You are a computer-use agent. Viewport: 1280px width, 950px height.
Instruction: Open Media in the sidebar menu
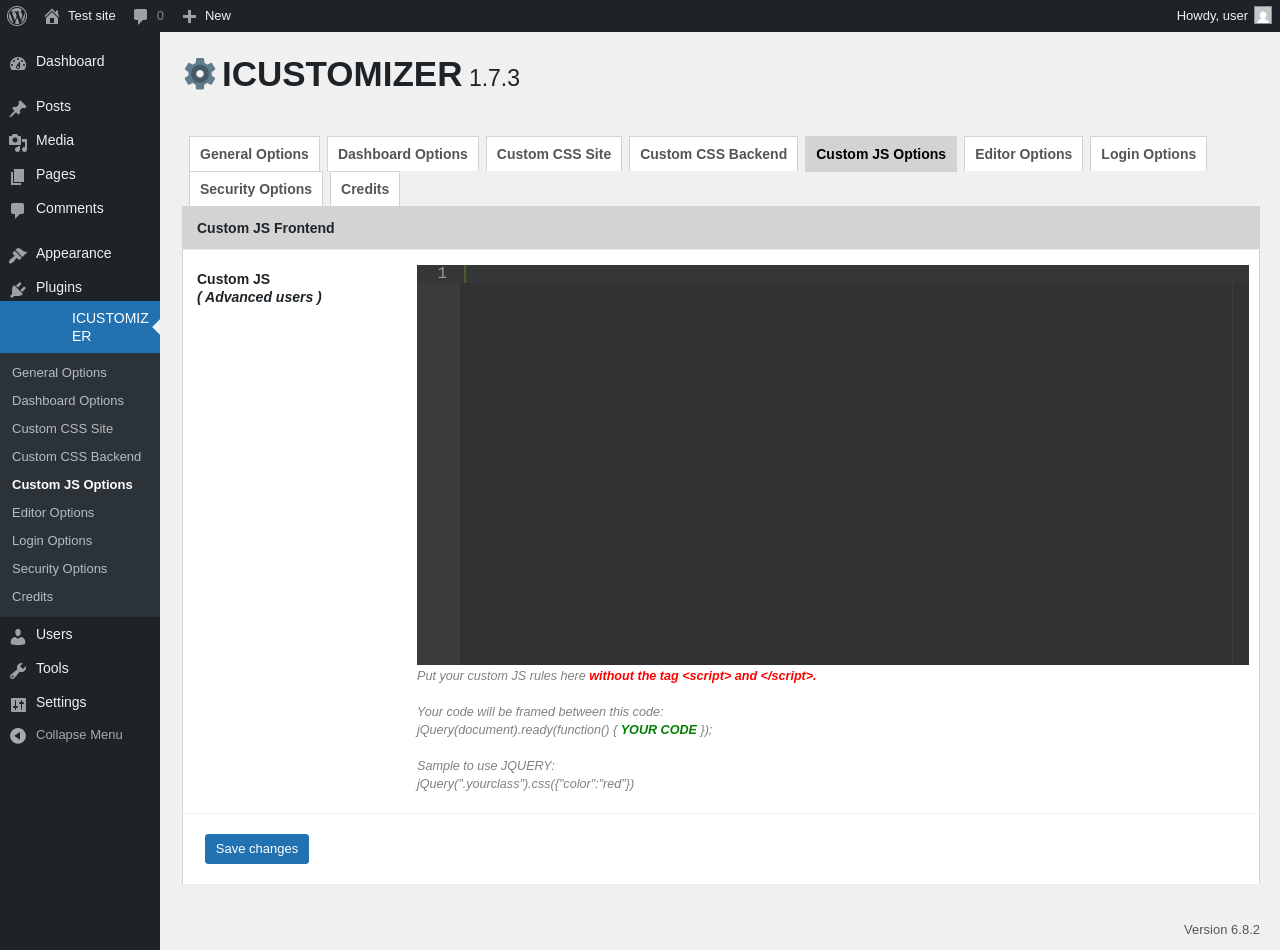tap(80, 140)
